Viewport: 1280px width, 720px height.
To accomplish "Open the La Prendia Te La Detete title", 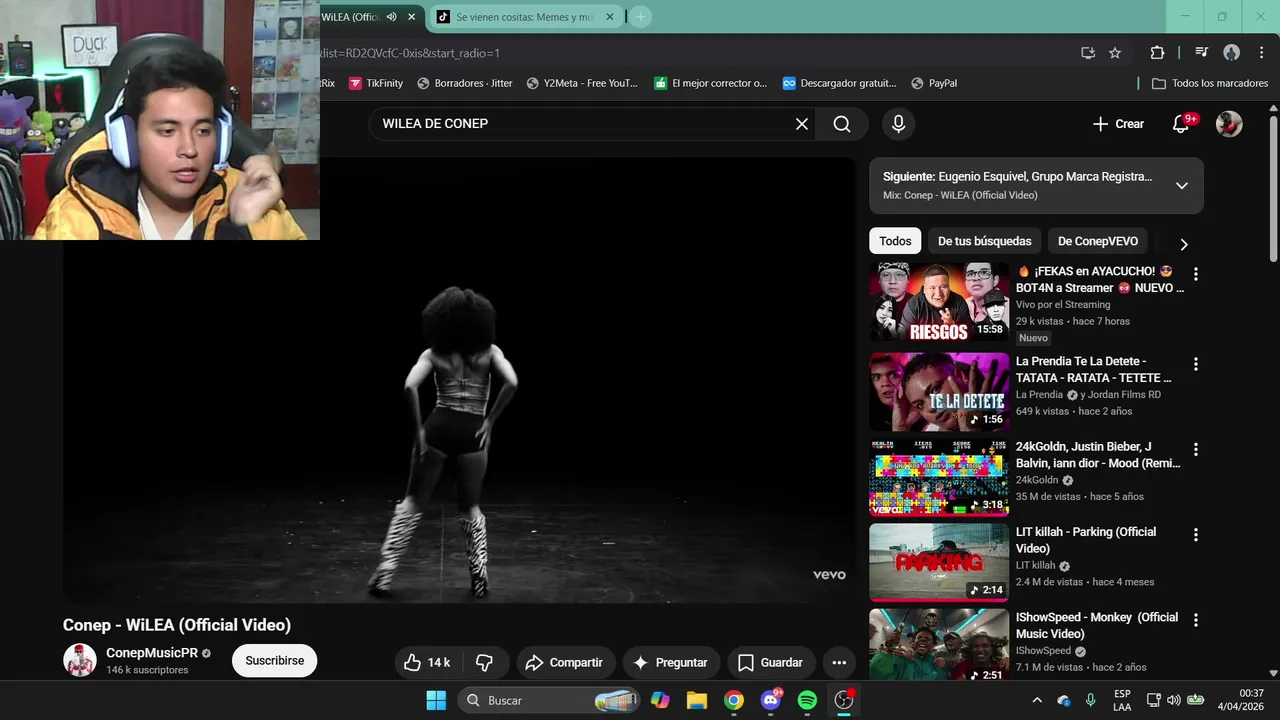I will [1093, 369].
